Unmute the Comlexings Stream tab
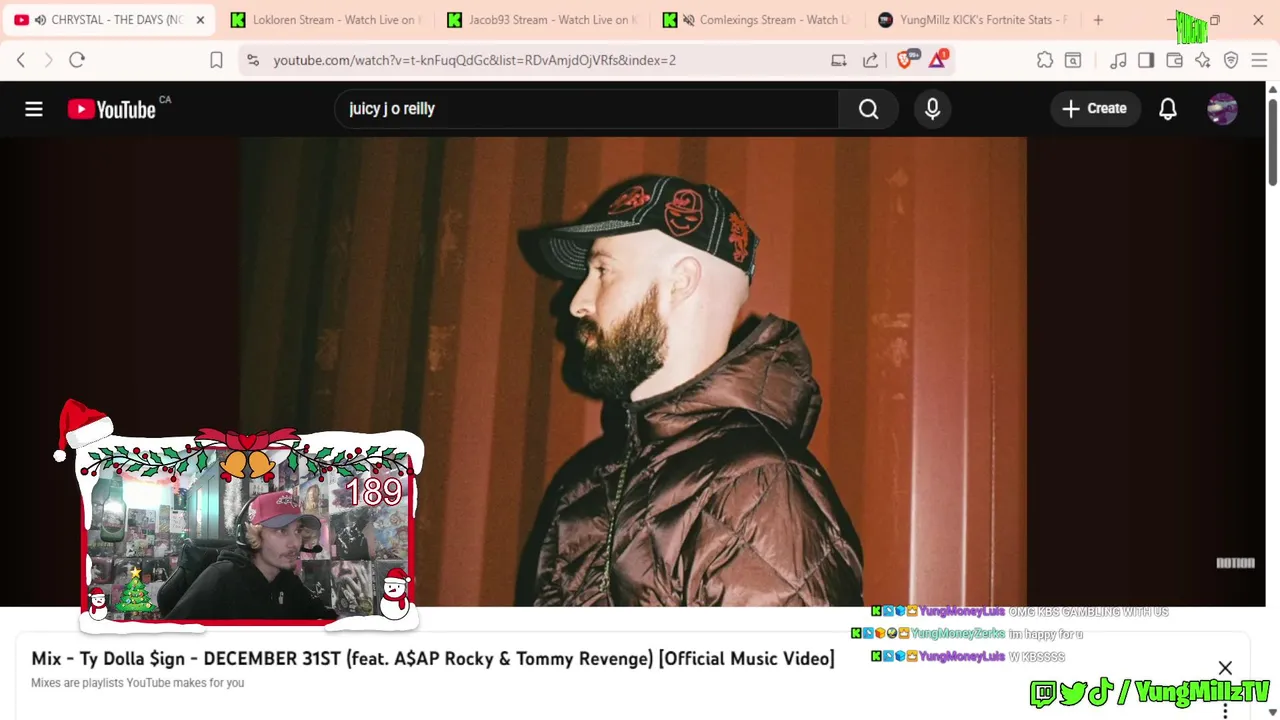The height and width of the screenshot is (720, 1280). coord(688,20)
